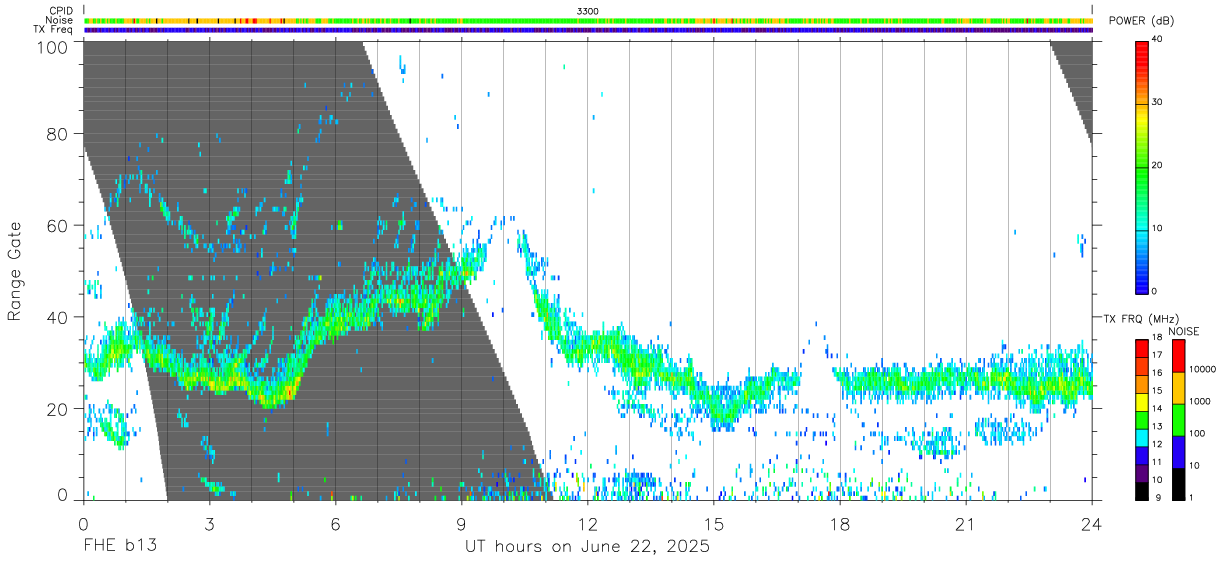Screen dimensions: 1228x567
Task: Click the Range Gate y-axis title
Action: click(x=15, y=272)
